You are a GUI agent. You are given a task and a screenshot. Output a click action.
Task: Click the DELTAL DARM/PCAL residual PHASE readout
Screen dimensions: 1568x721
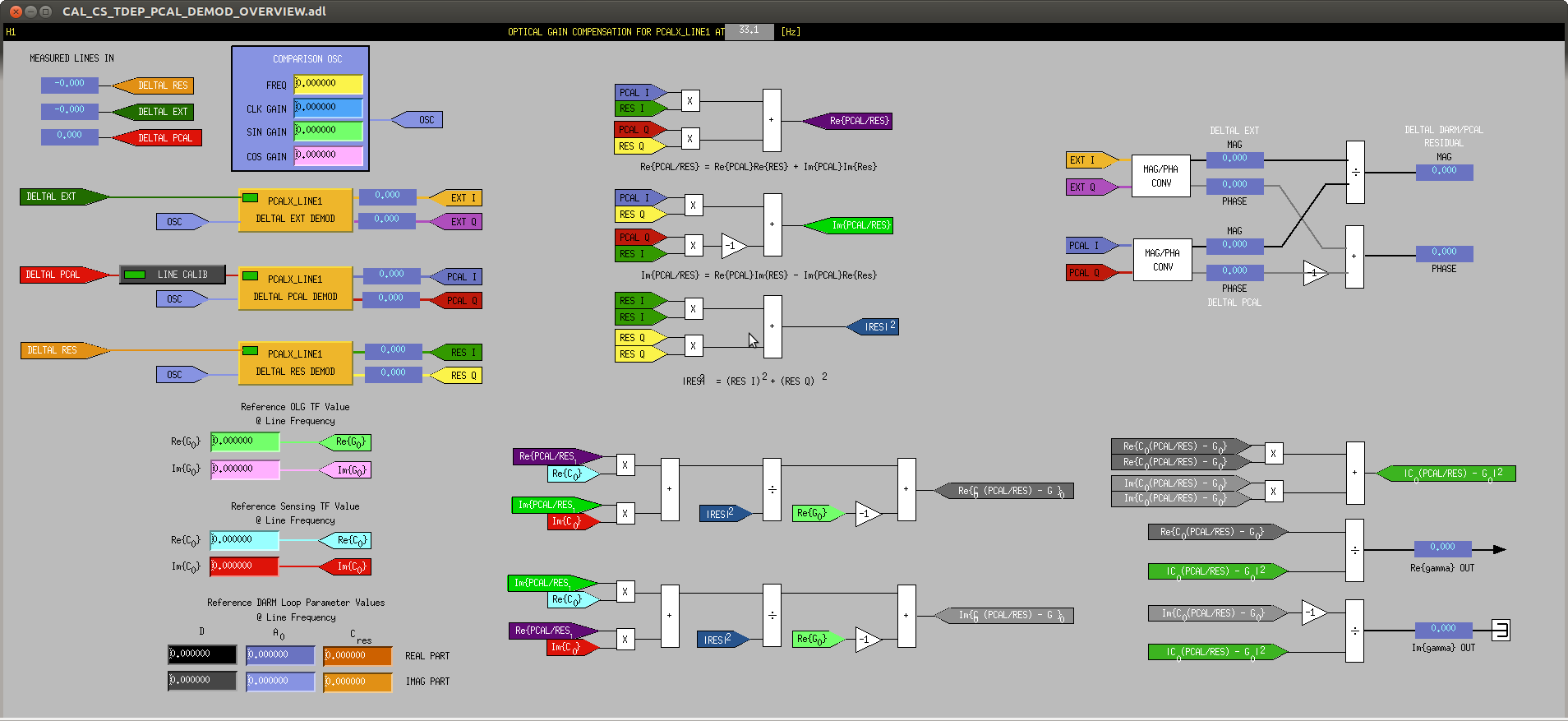tap(1444, 253)
